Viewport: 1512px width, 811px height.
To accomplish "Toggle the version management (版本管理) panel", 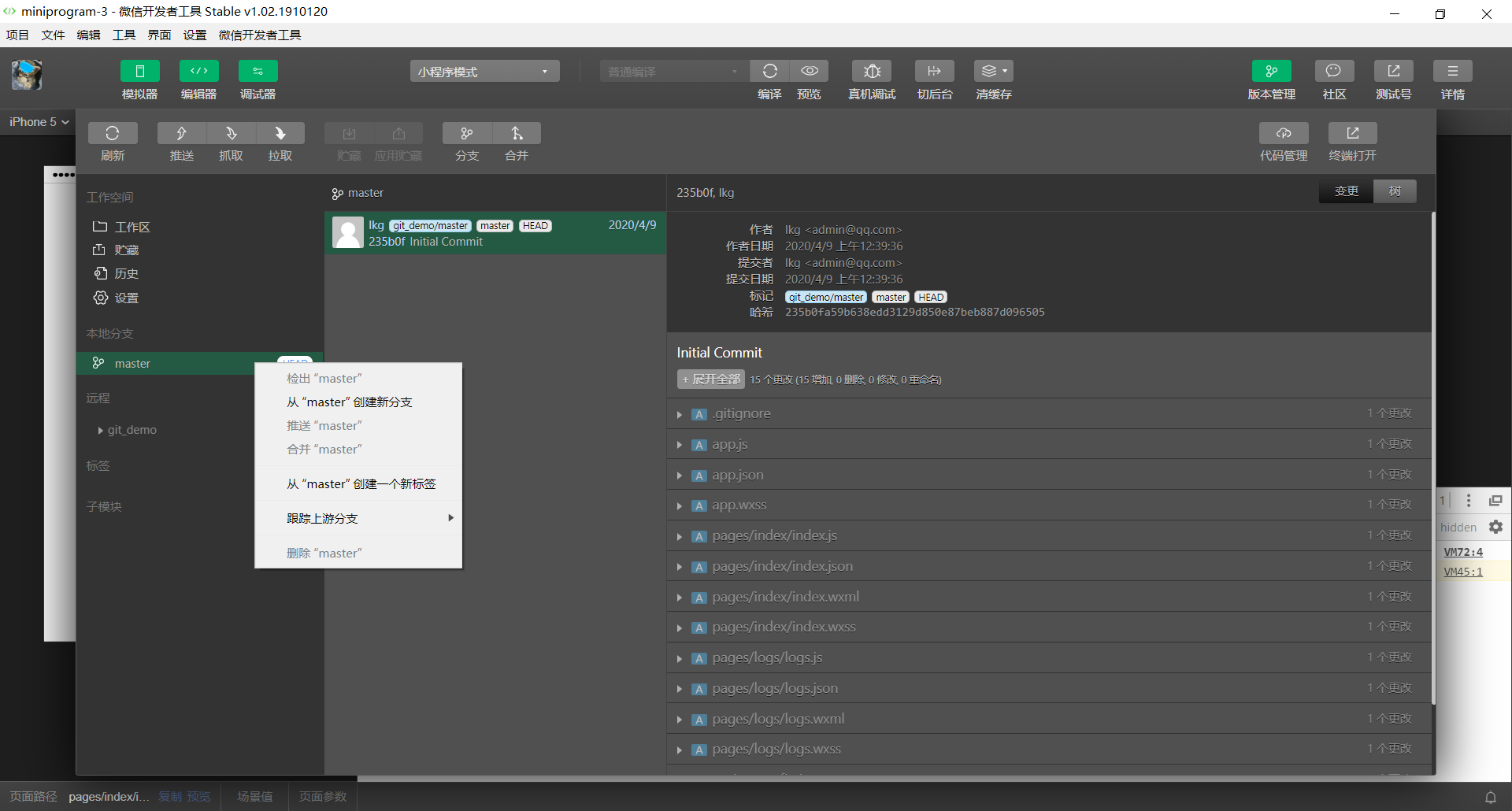I will 1272,71.
